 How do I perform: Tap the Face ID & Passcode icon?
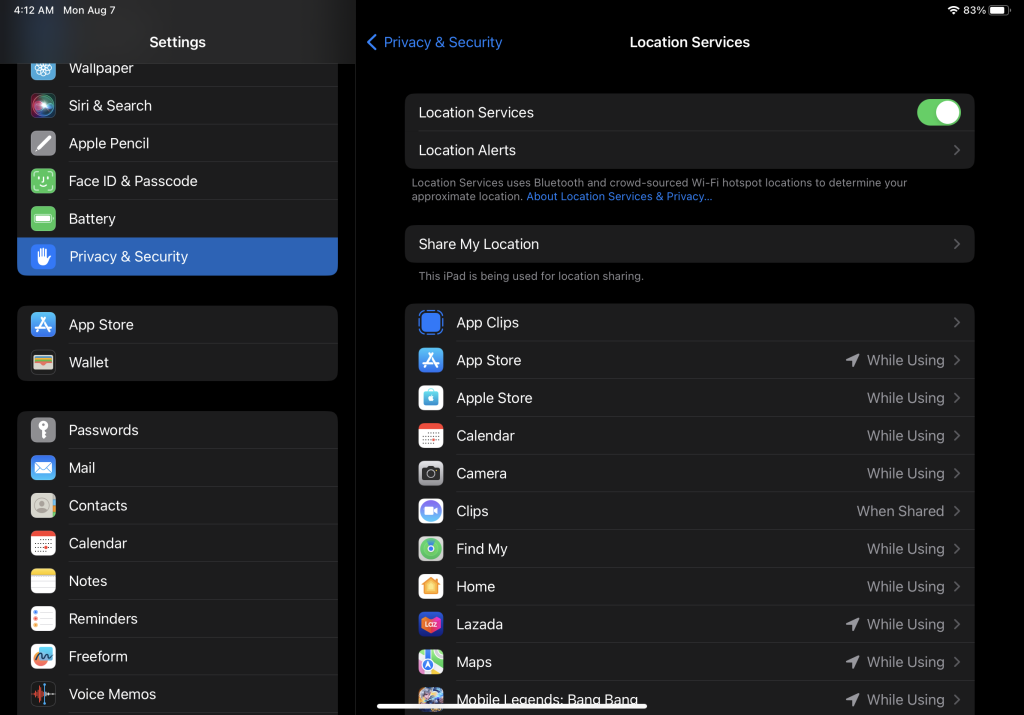[x=43, y=181]
